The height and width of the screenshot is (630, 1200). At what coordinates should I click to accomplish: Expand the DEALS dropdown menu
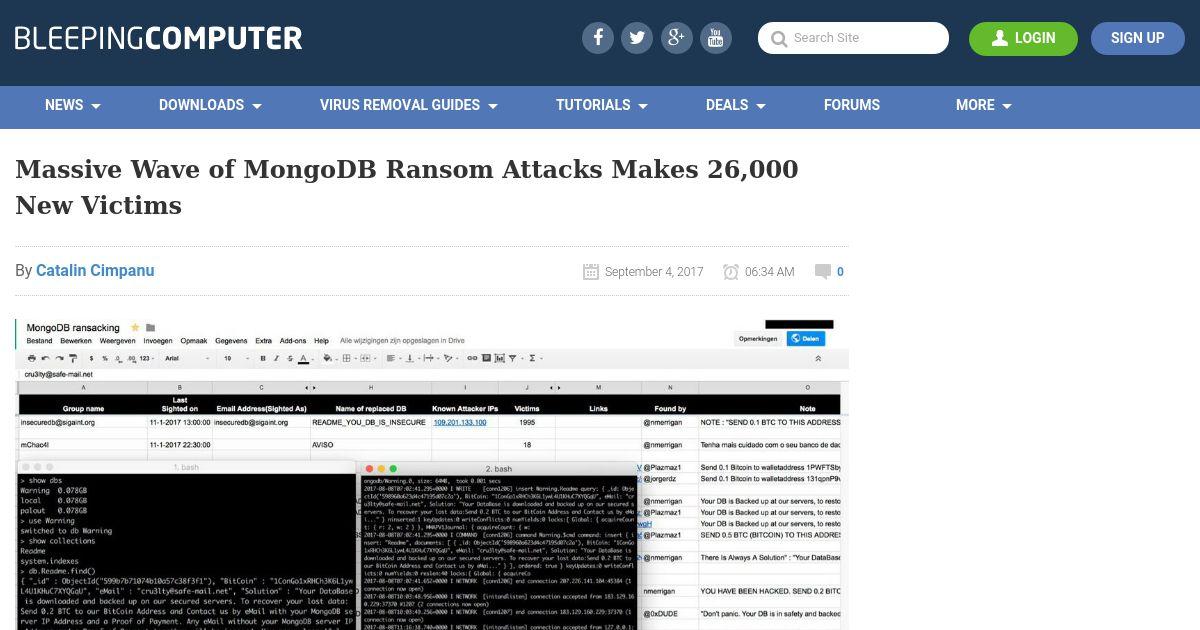[x=736, y=105]
